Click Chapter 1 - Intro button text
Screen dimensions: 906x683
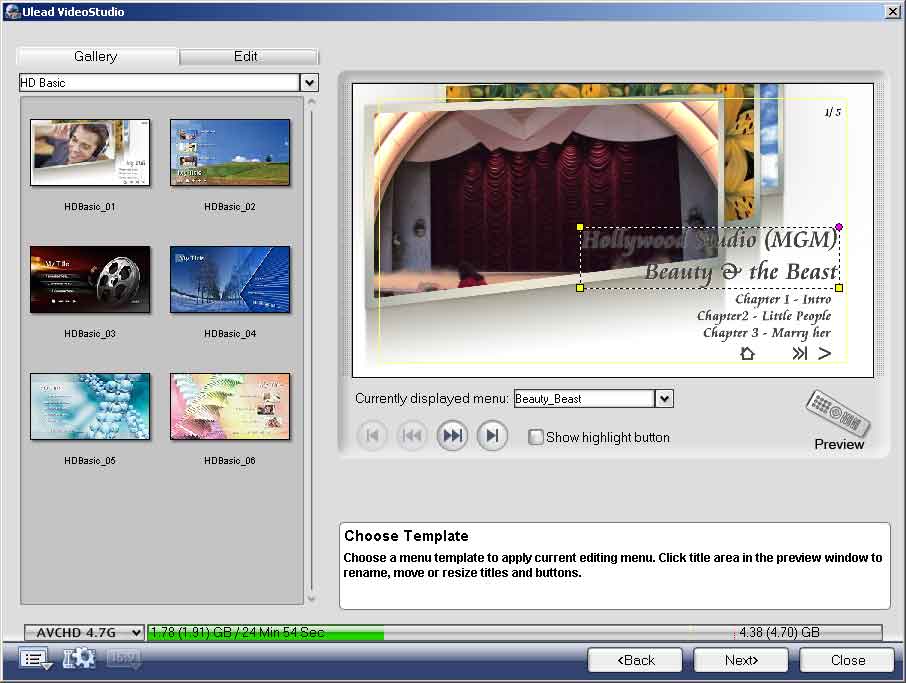click(783, 299)
